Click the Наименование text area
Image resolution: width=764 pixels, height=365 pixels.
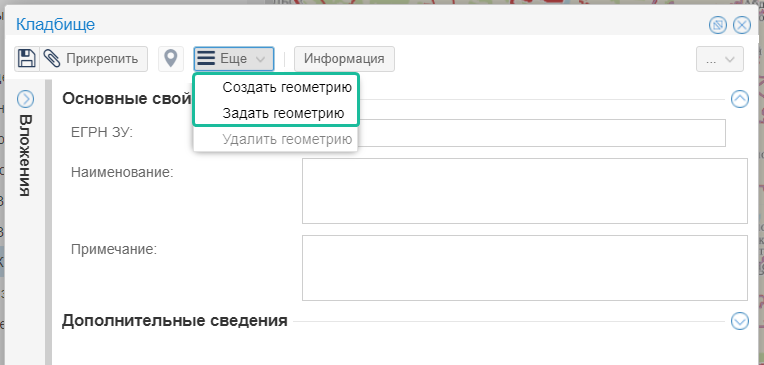pyautogui.click(x=525, y=191)
